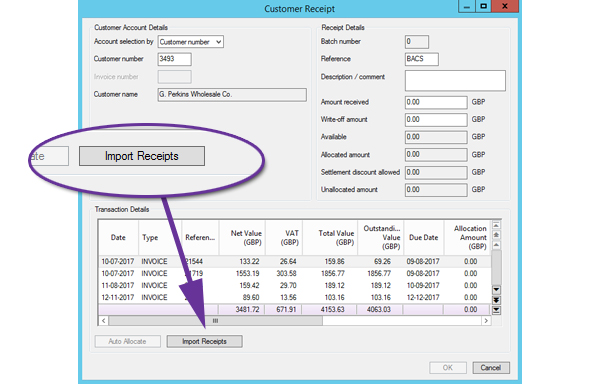
Task: Click the Settlement discount allowed field
Action: (436, 172)
